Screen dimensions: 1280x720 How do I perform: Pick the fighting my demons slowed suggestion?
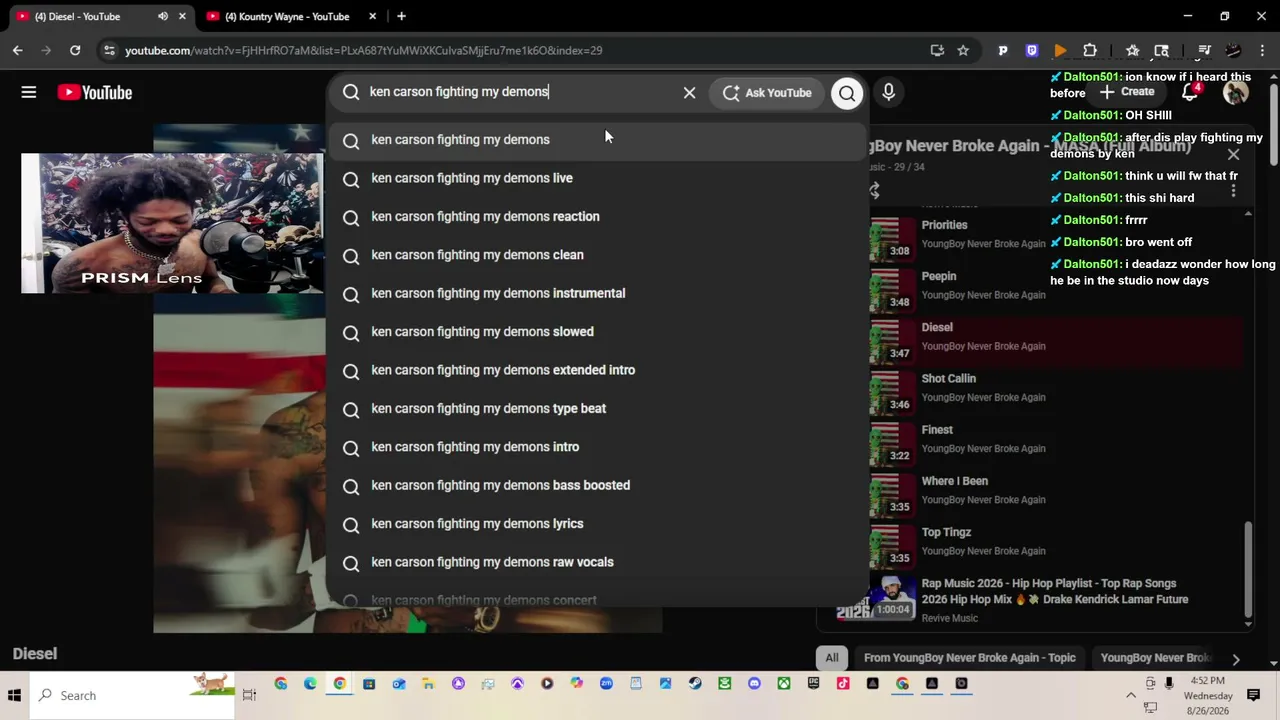[x=597, y=332]
